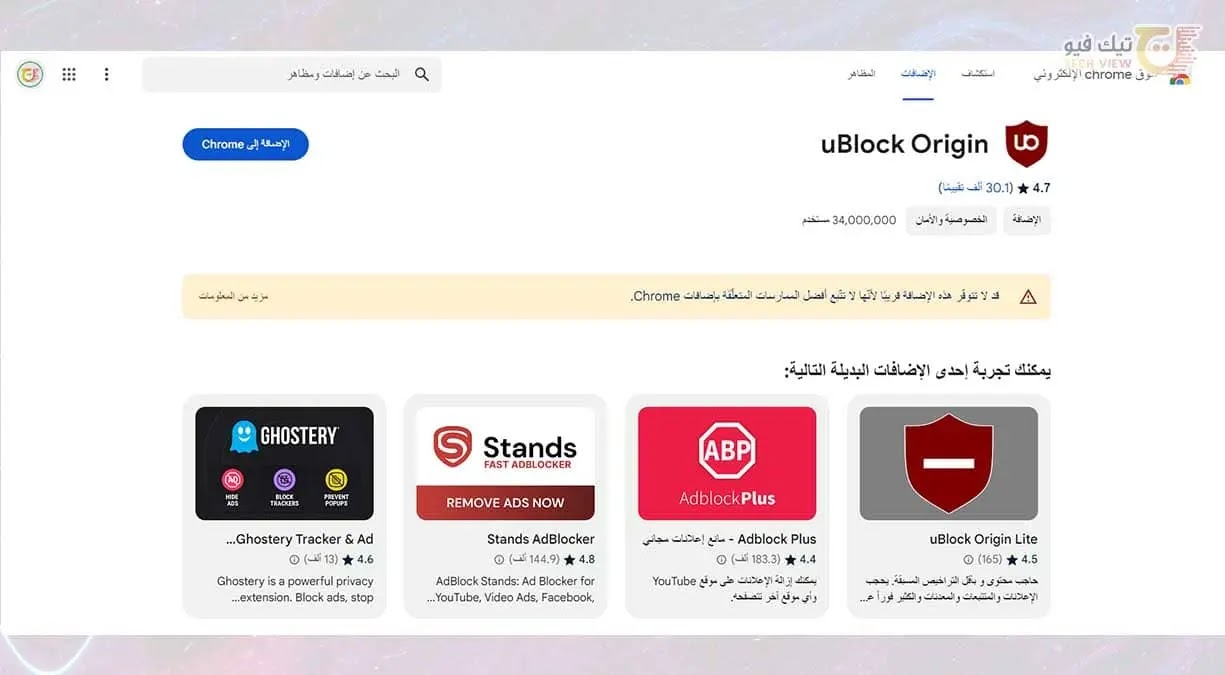Switch to the الإضافات (Extensions) tab
Image resolution: width=1225 pixels, height=675 pixels.
point(917,74)
